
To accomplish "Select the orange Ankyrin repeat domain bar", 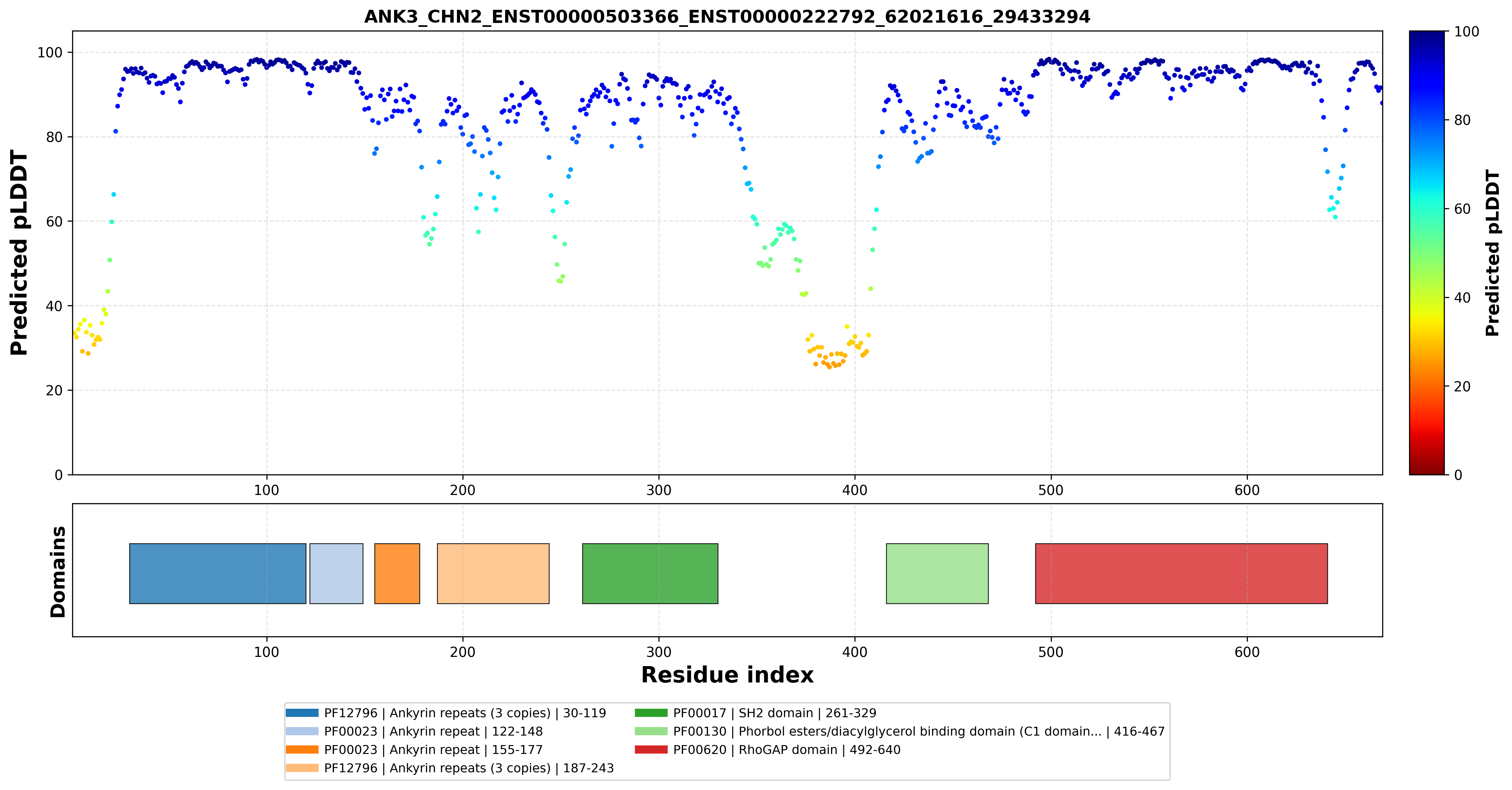I will tap(397, 573).
